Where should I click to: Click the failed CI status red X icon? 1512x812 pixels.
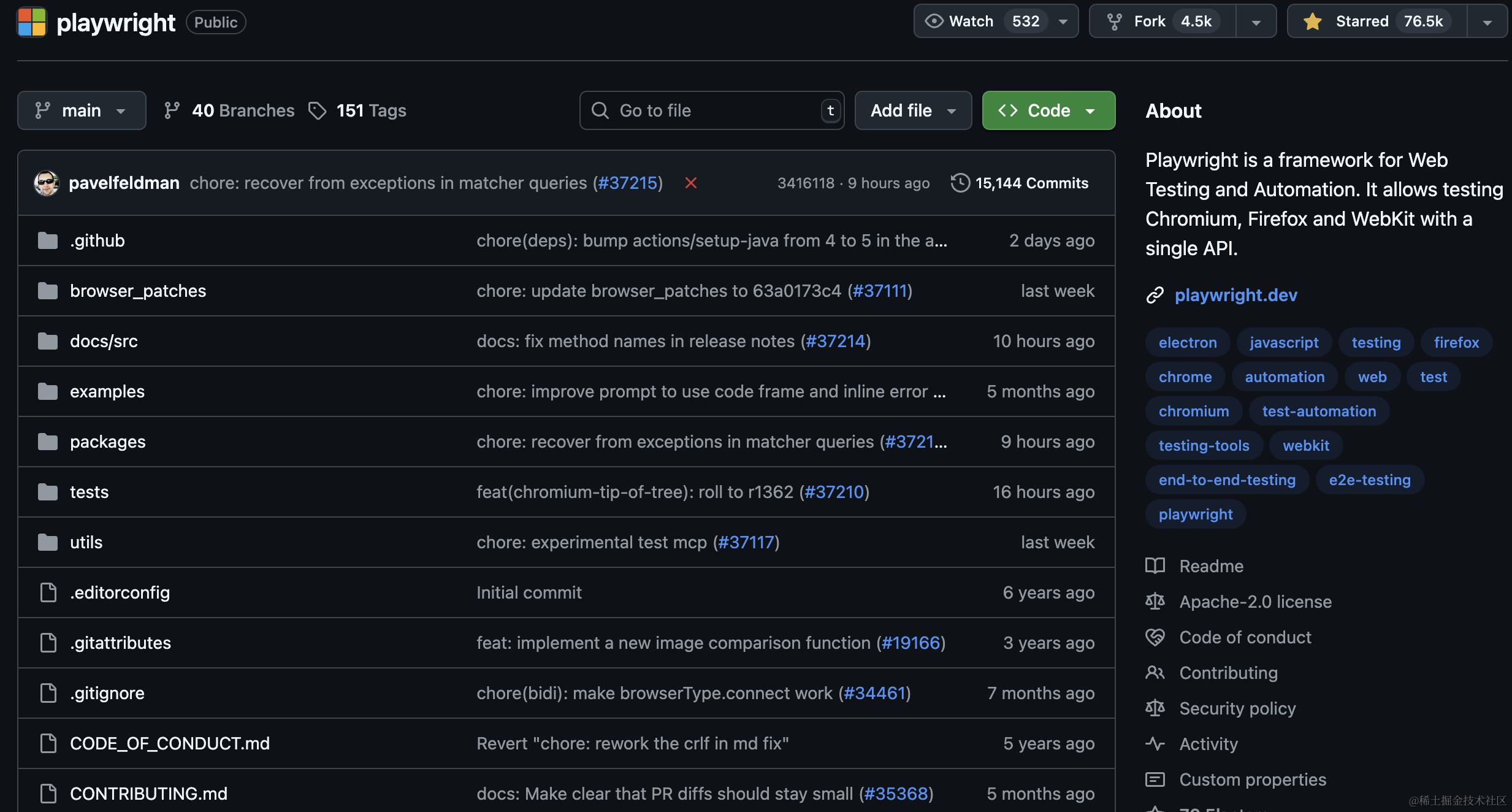click(690, 183)
